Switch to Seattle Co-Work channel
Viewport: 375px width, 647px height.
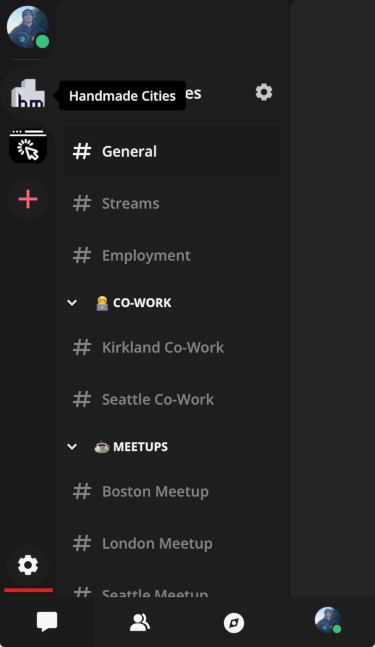pyautogui.click(x=172, y=399)
